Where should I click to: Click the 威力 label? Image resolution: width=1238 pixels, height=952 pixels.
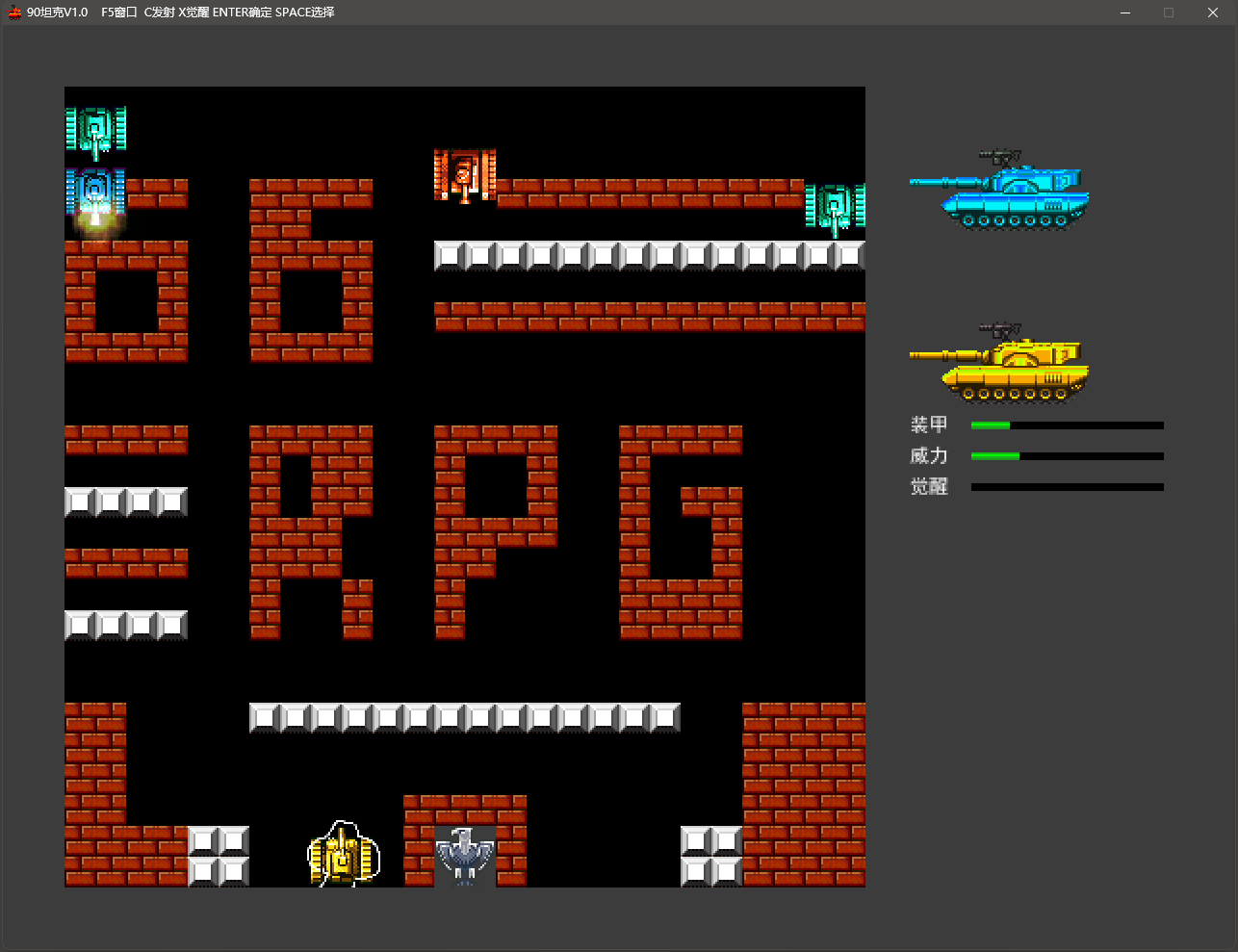tap(929, 456)
